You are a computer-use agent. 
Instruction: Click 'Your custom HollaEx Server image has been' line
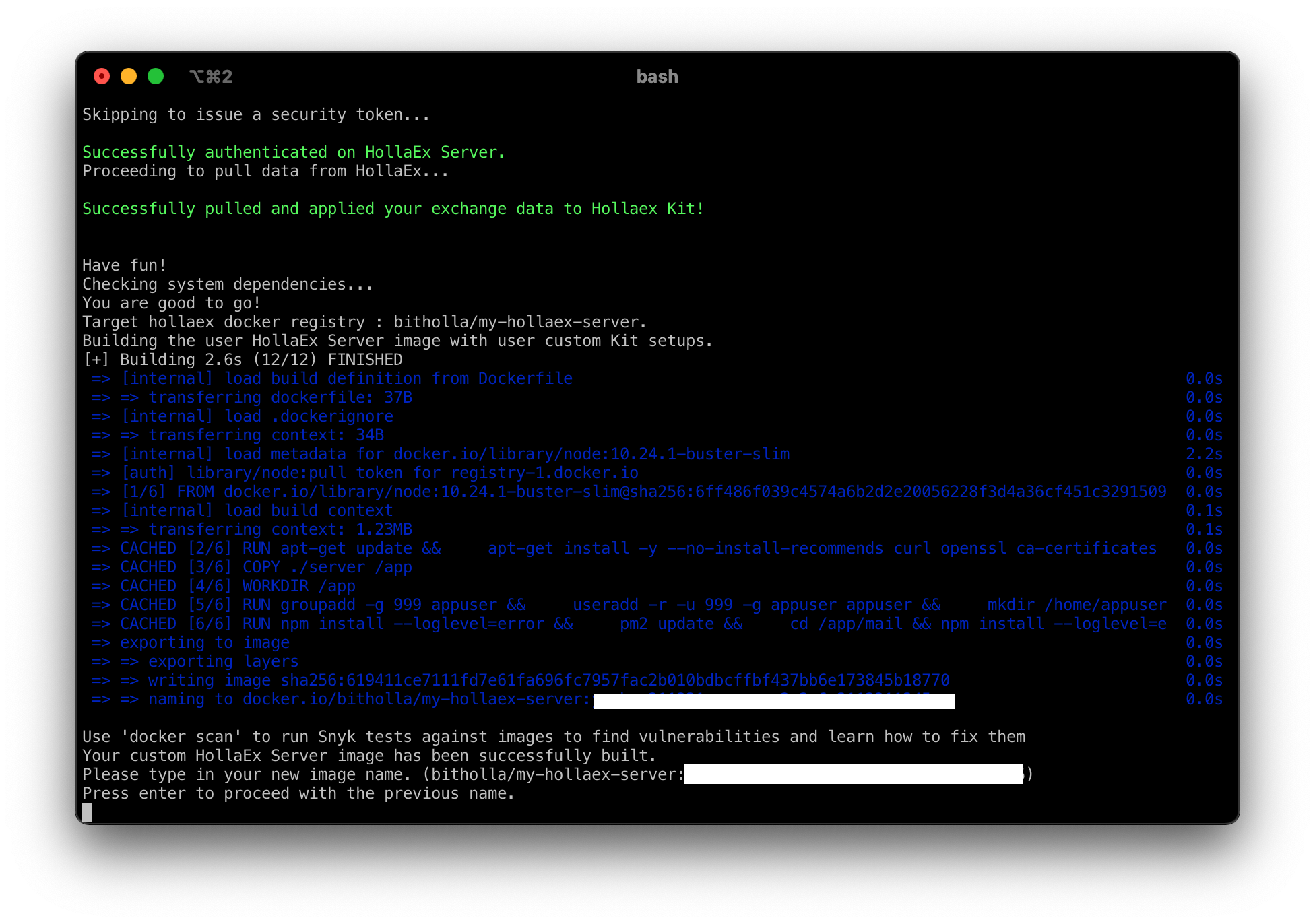pyautogui.click(x=369, y=756)
